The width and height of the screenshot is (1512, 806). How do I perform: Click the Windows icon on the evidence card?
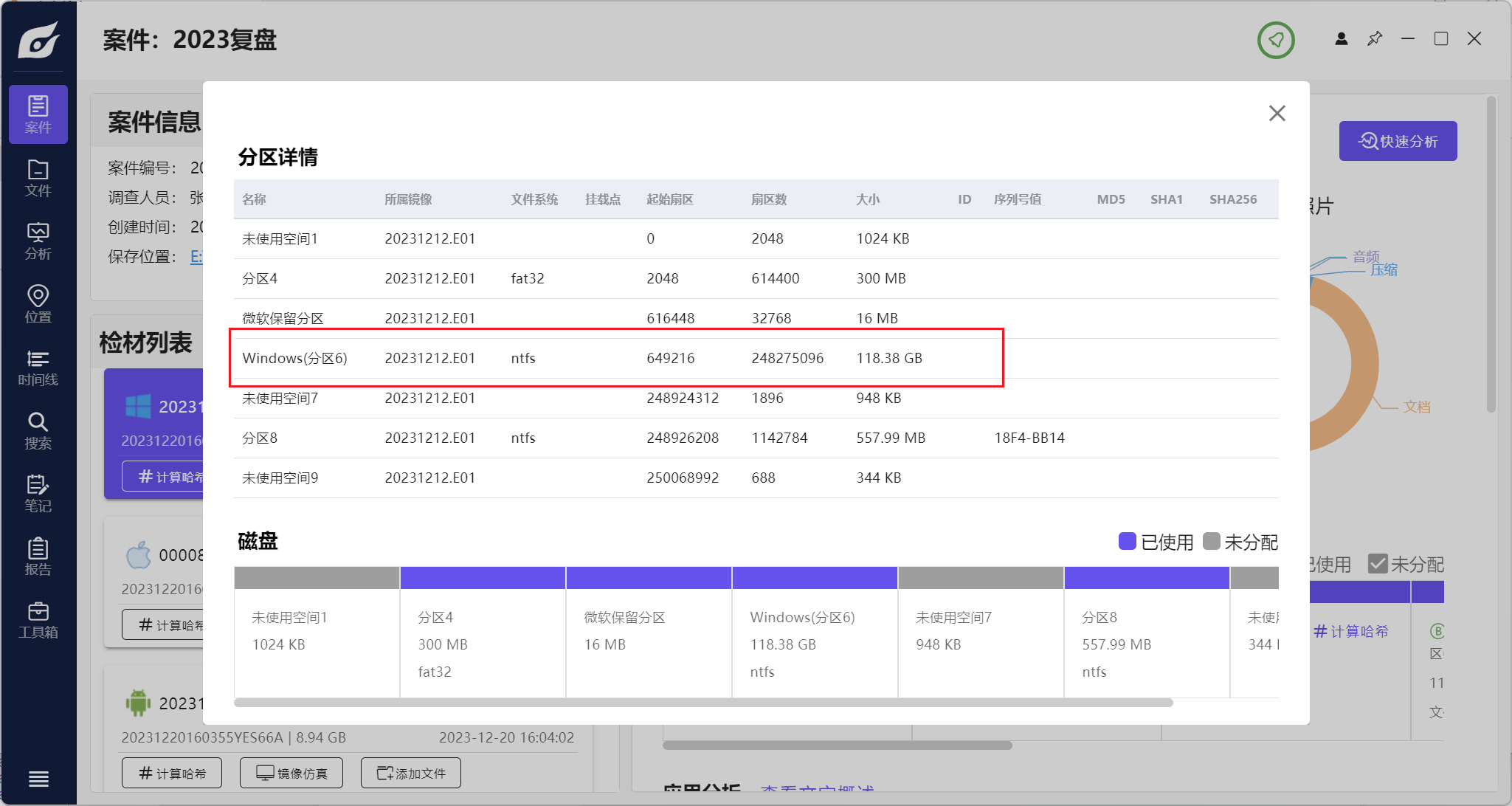[138, 407]
